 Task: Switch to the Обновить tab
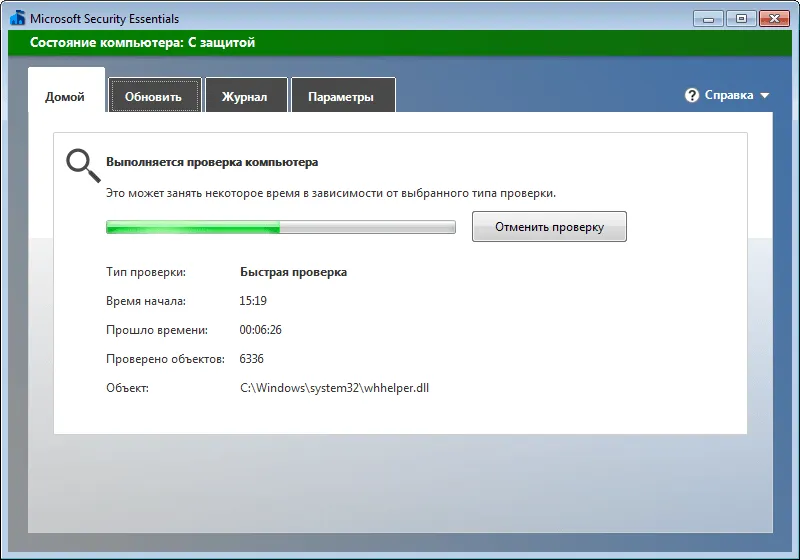pos(154,95)
